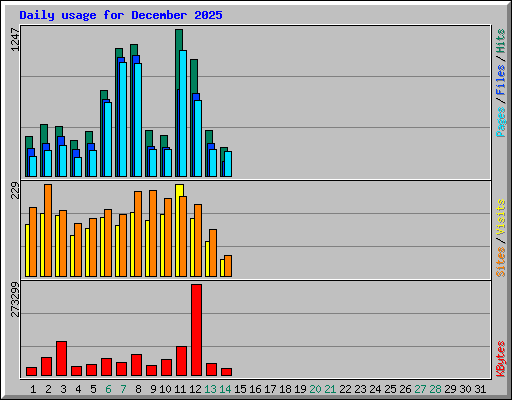The image size is (512, 400).
Task: Click the 'Pages' legend label
Action: point(501,122)
